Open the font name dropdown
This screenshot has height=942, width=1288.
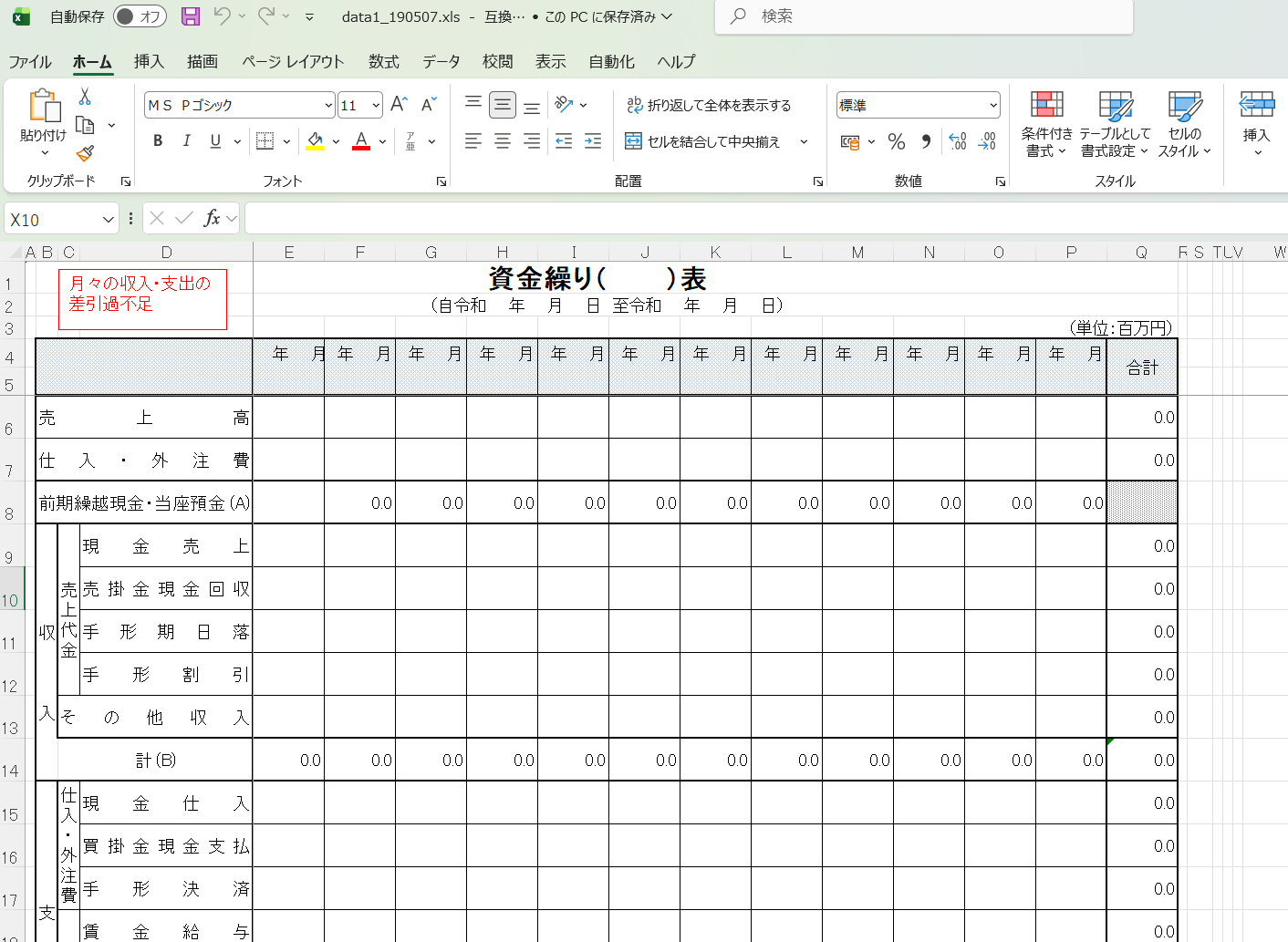tap(327, 106)
